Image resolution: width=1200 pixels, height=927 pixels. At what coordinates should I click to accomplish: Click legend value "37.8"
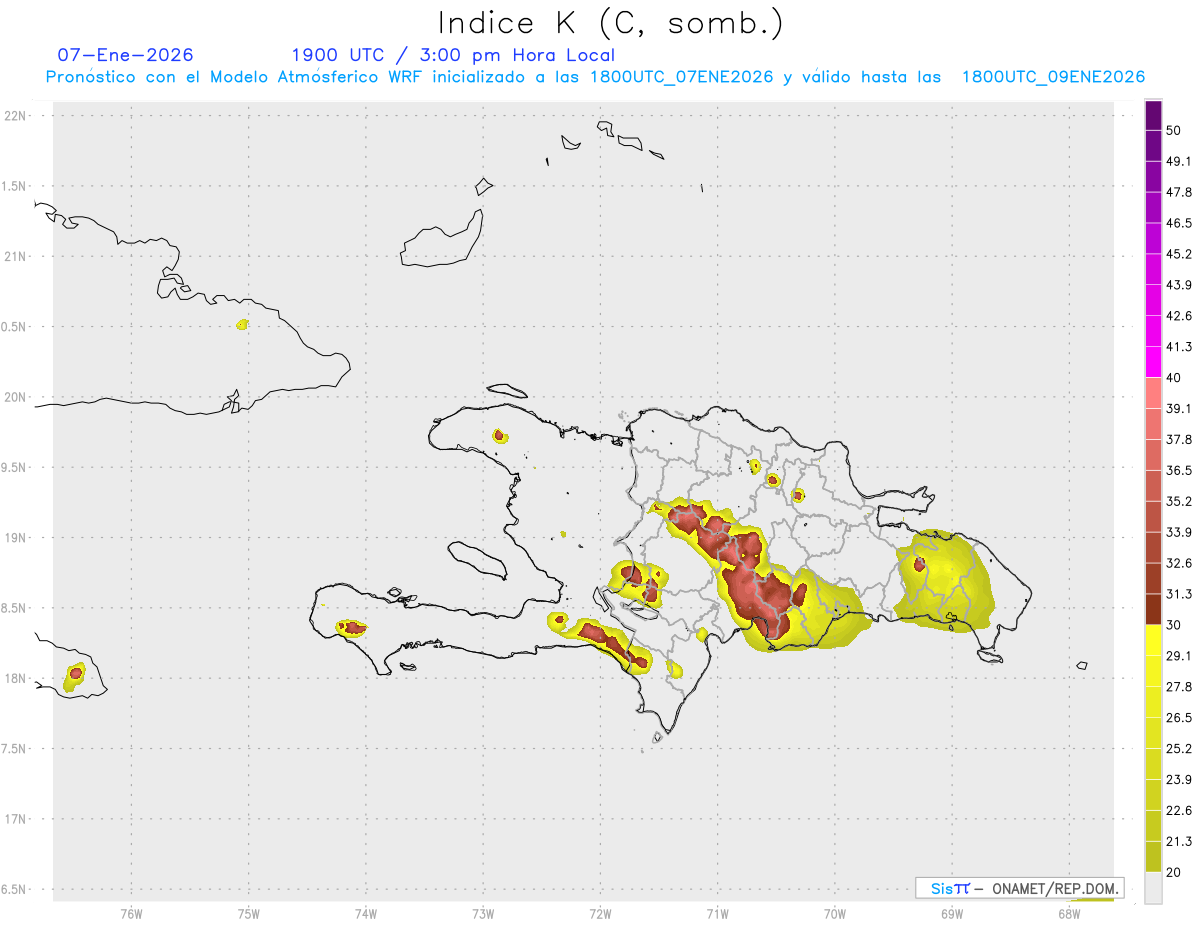point(1179,440)
